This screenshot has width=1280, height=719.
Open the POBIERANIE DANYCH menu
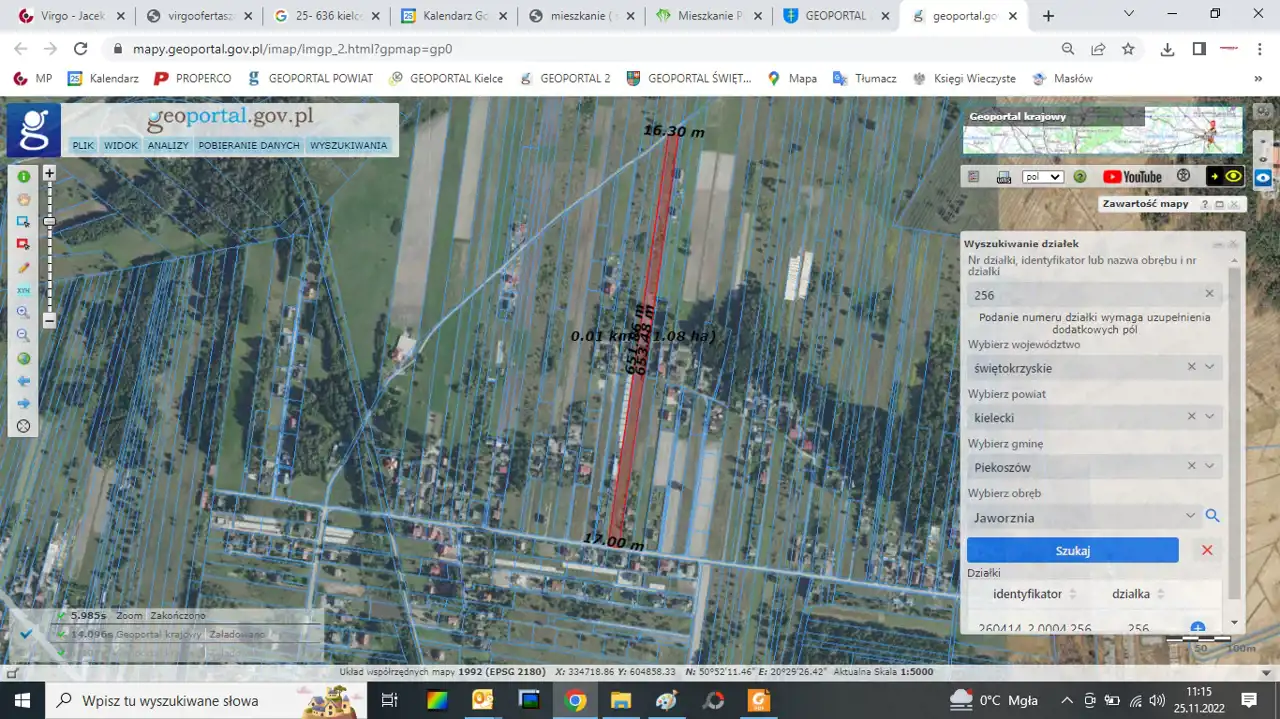click(249, 146)
